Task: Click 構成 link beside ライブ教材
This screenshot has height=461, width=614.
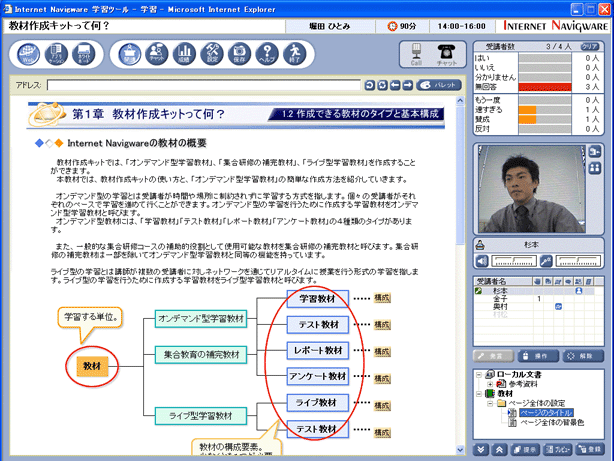Action: pos(382,405)
